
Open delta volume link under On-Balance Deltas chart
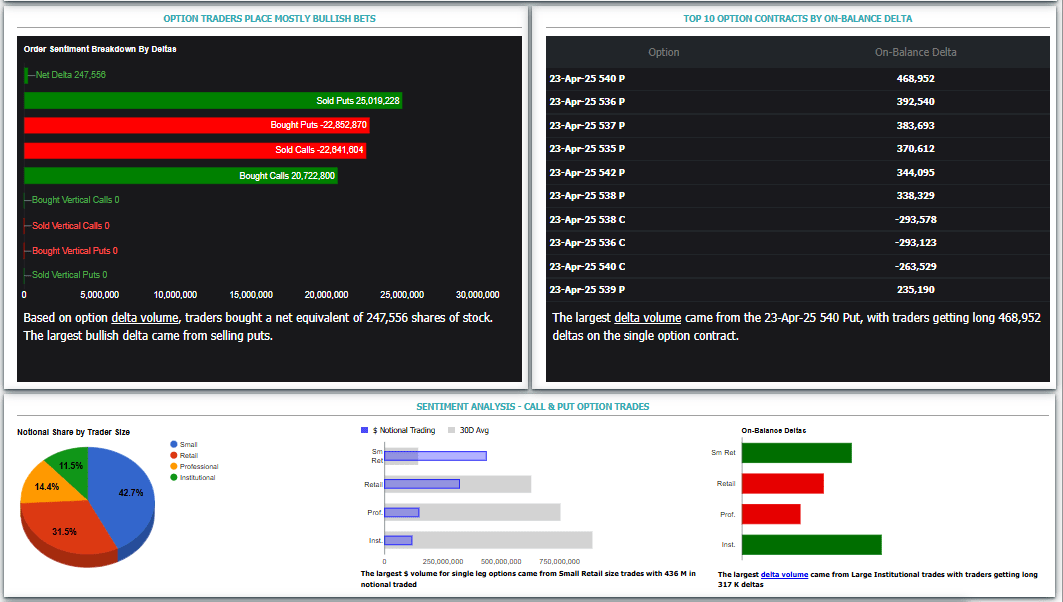click(x=784, y=575)
